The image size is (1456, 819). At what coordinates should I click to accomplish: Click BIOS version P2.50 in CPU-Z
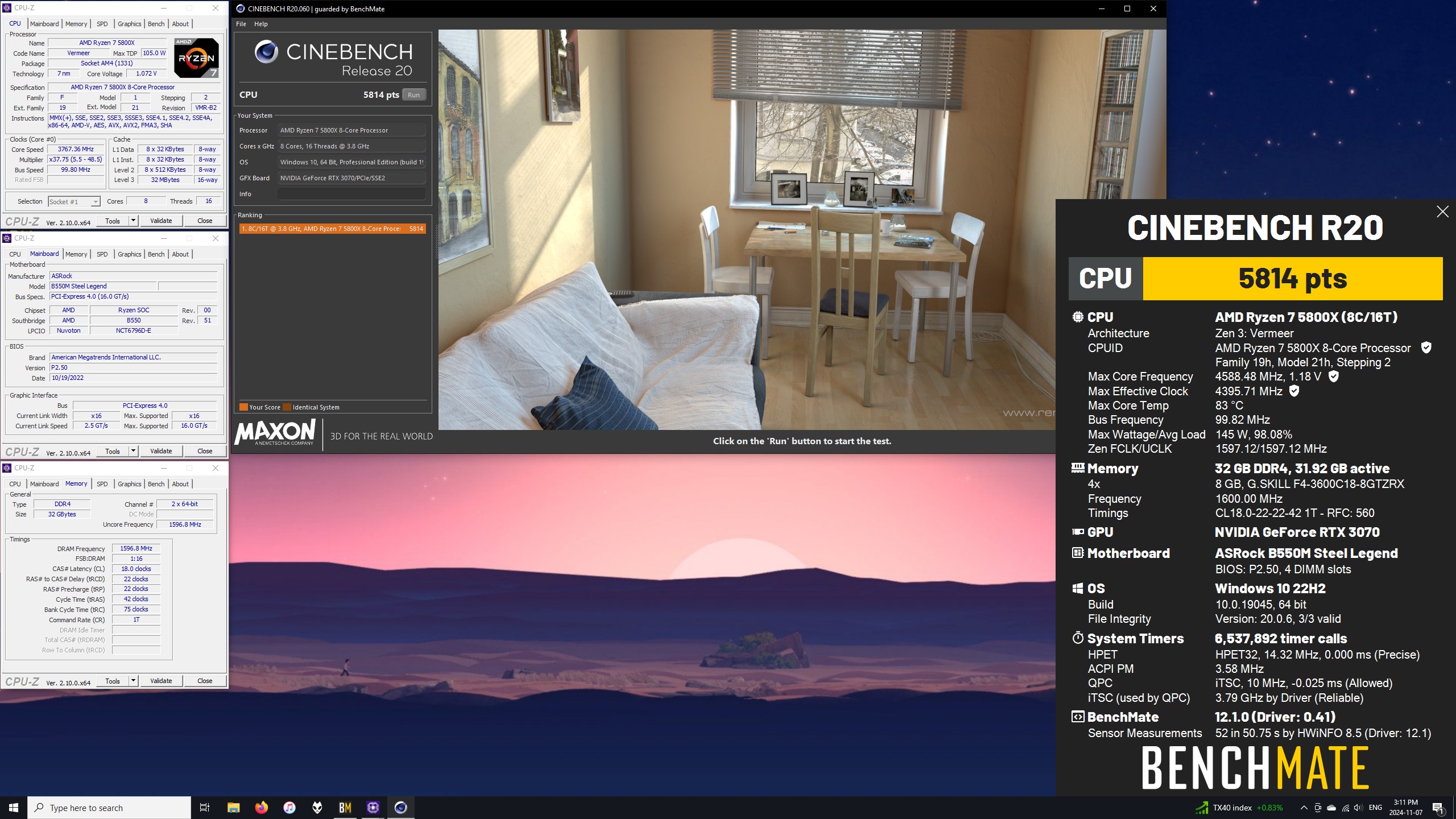pos(133,367)
